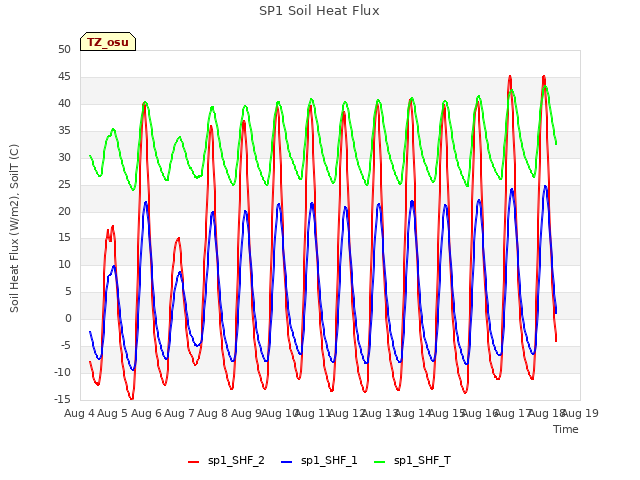This screenshot has height=480, width=640.
Task: Click the 0 y-axis tick label
Action: (68, 319)
